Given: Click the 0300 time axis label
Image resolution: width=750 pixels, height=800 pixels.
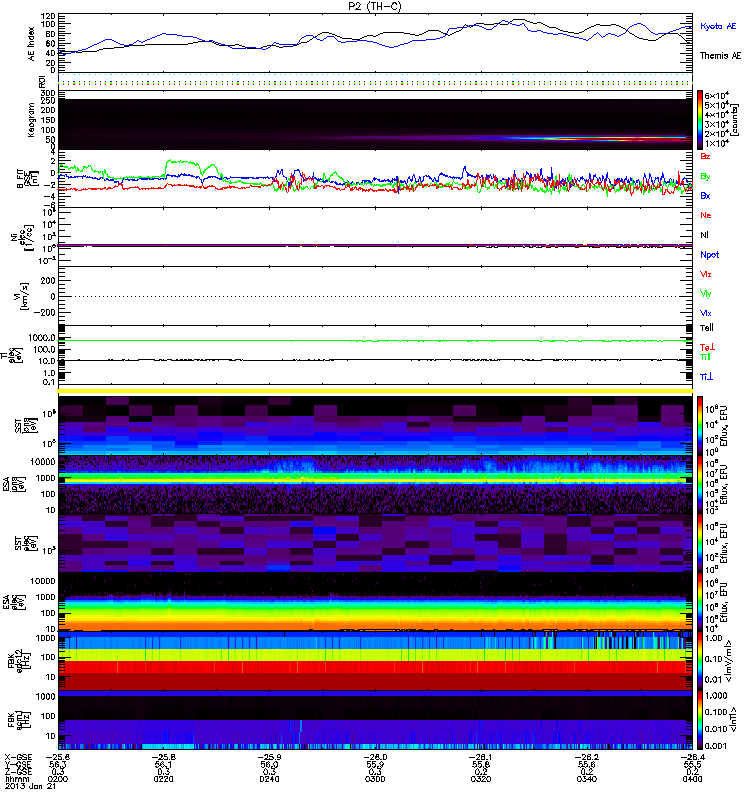Looking at the screenshot, I should (375, 779).
